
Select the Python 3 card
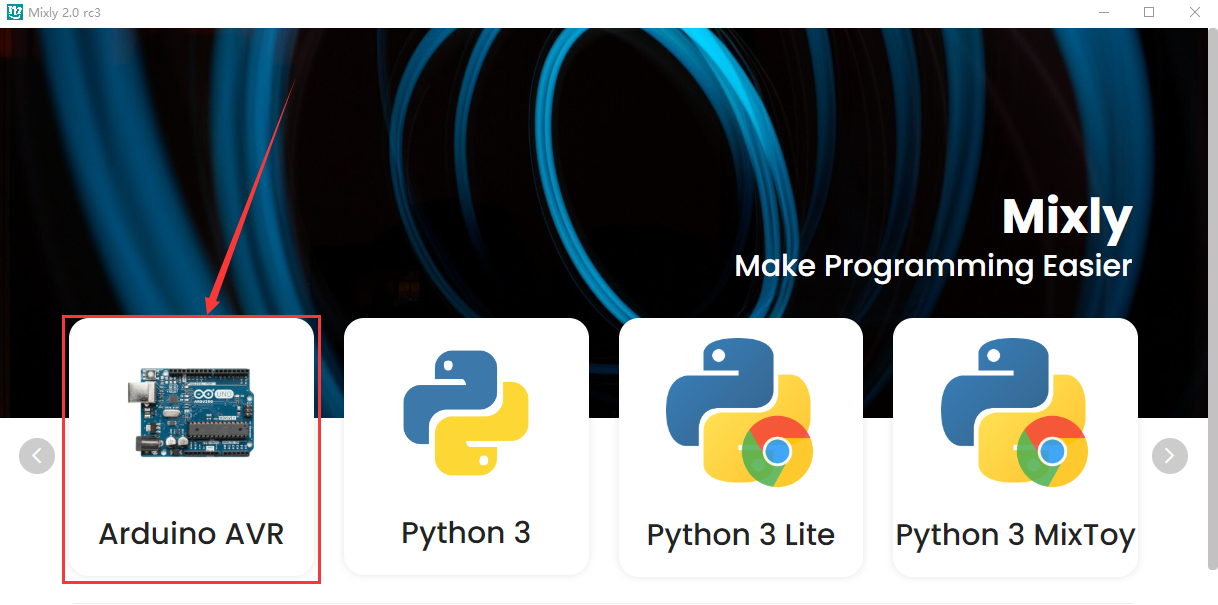coord(466,447)
